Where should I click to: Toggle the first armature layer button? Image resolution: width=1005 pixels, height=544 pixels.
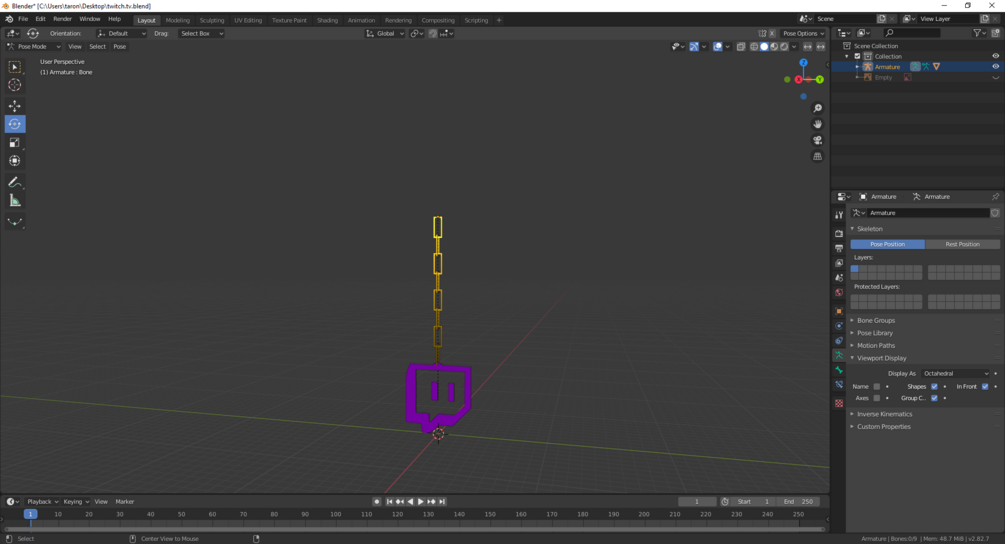coord(854,269)
